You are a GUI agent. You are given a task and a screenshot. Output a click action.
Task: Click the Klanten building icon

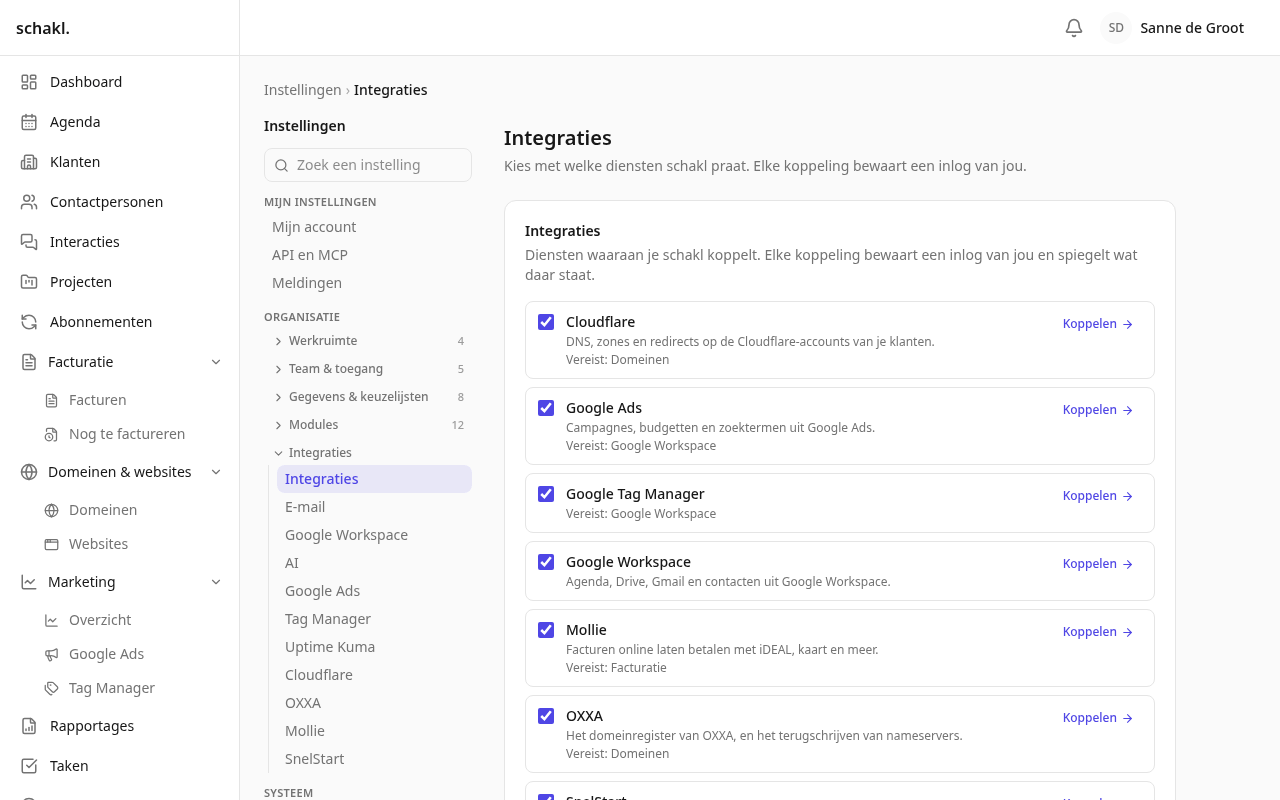click(29, 162)
